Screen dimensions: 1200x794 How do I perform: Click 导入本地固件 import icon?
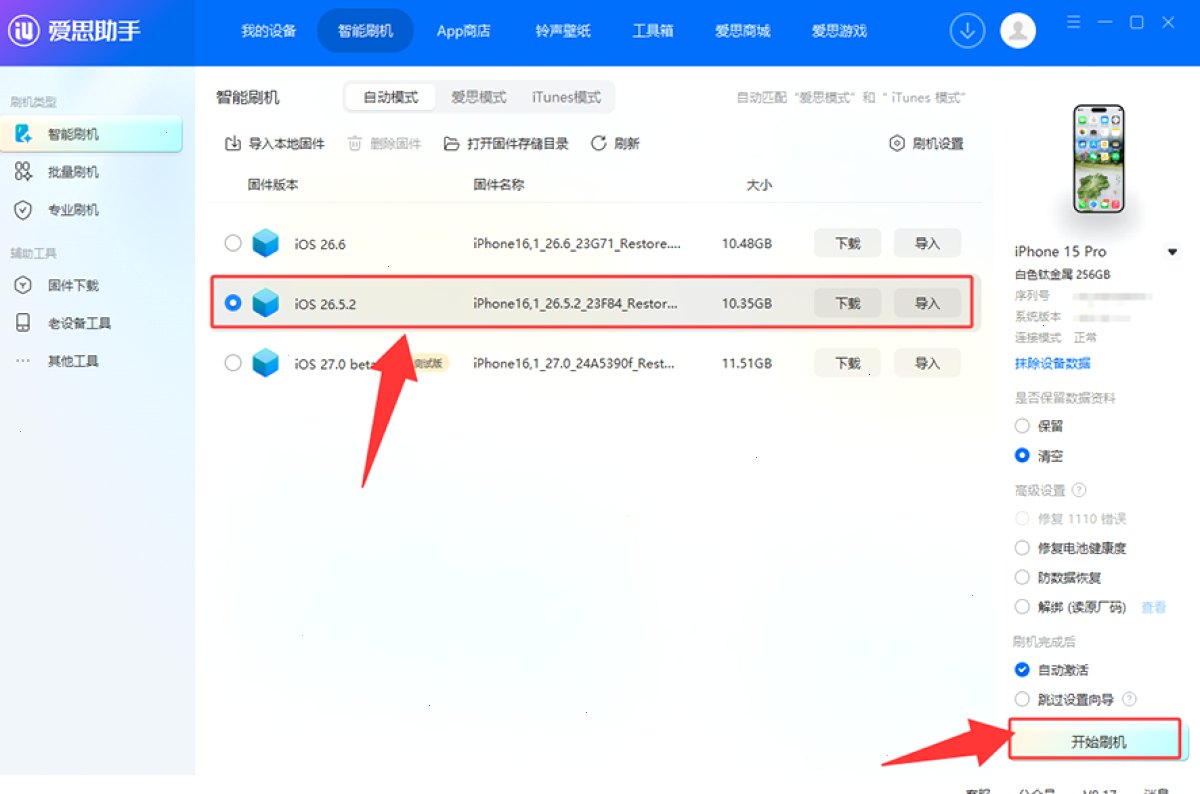coord(232,144)
